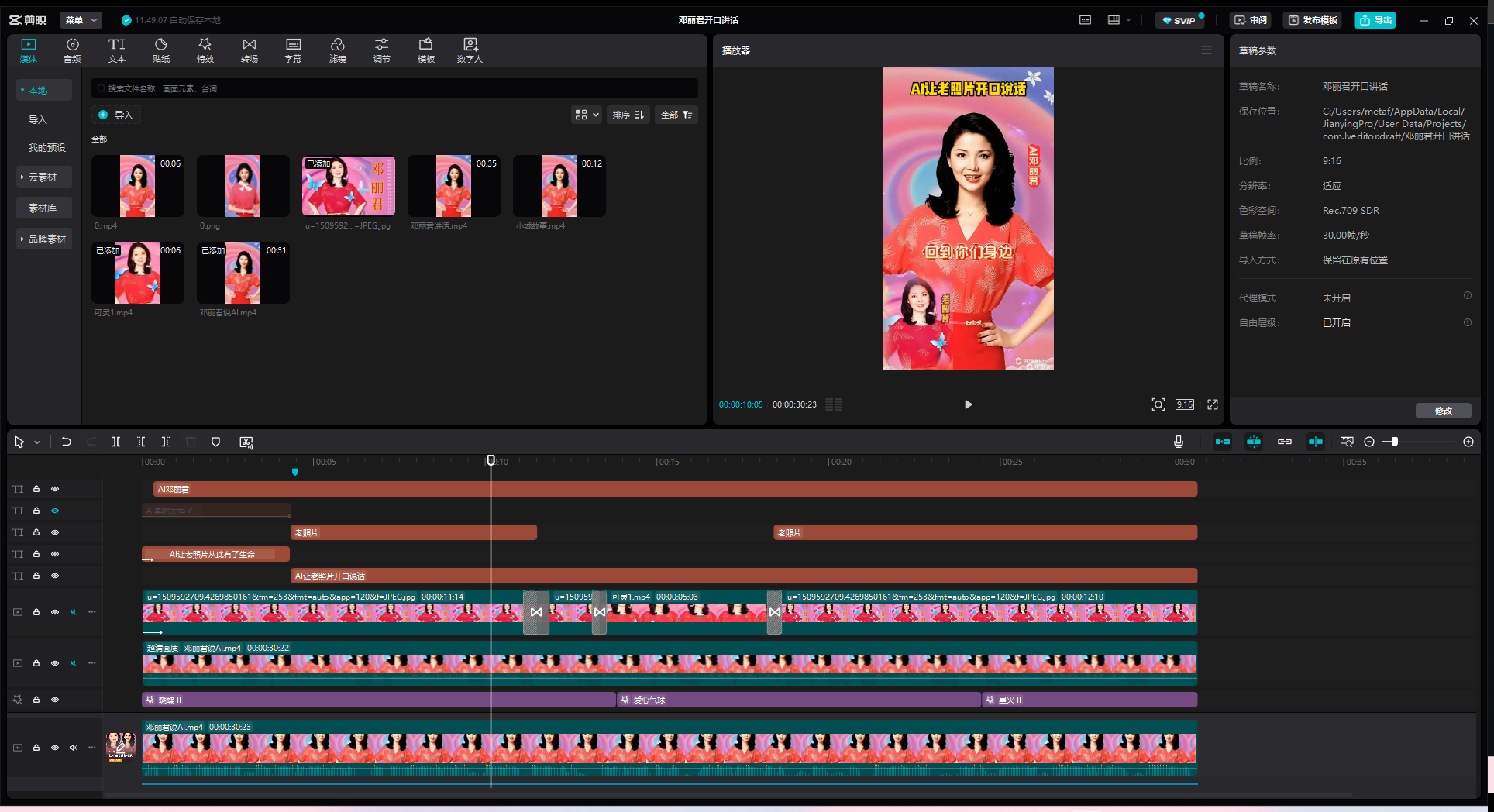Open the player panel hamburger menu
Screen dimensions: 1494x812
(1207, 50)
